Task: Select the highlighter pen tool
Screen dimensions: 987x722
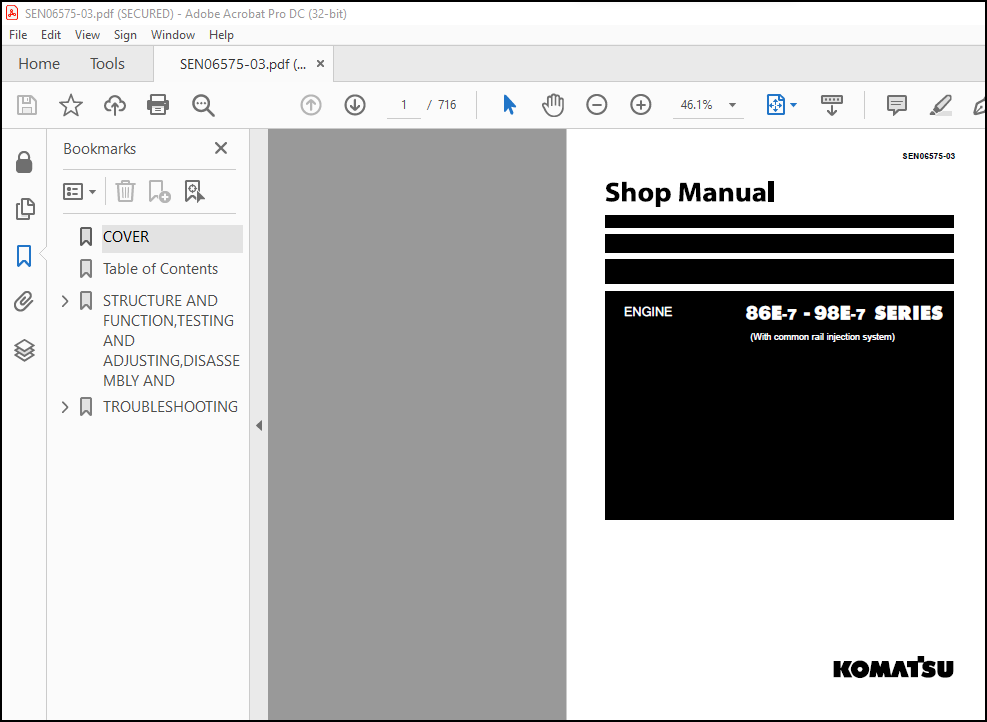Action: [940, 105]
